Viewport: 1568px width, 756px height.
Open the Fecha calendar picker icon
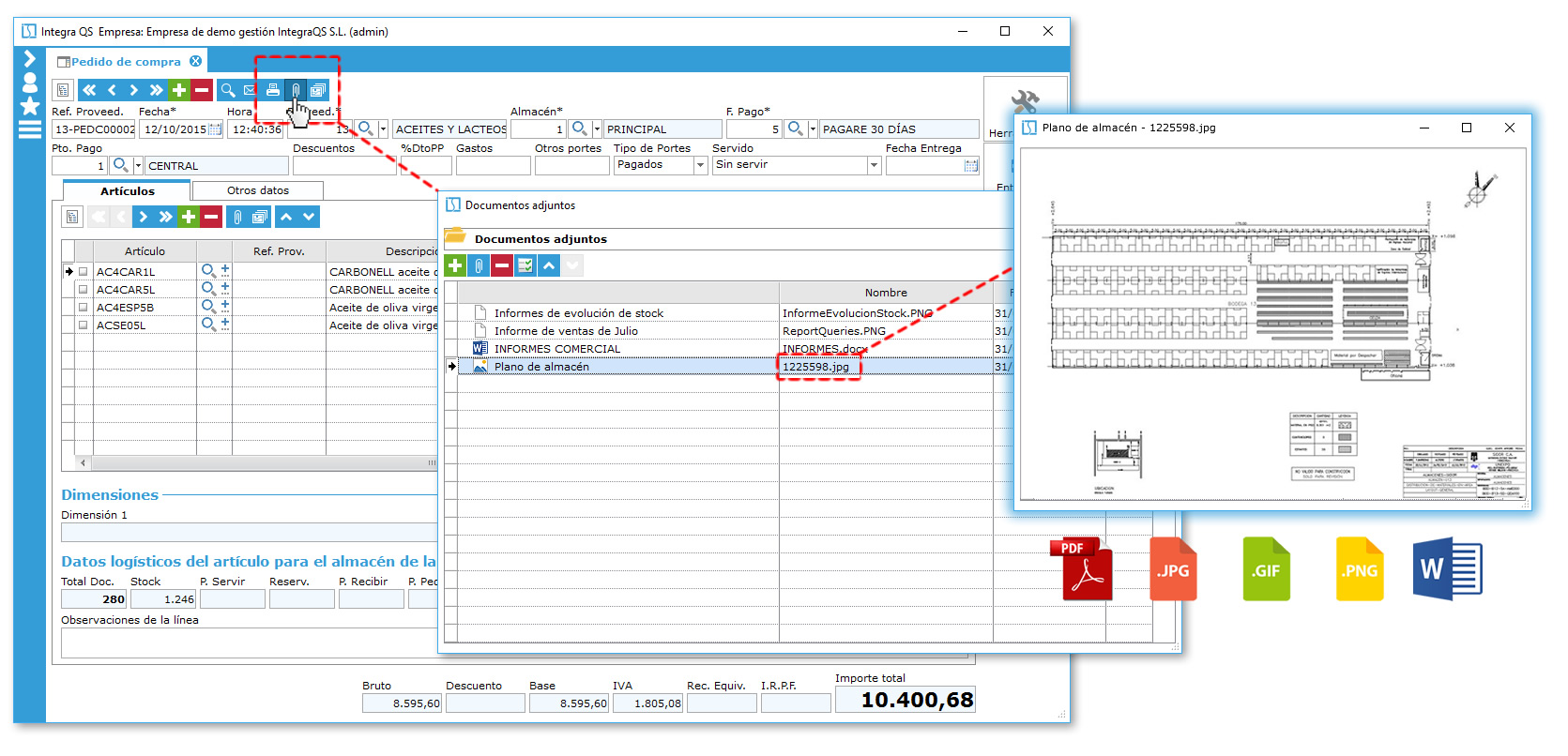[x=215, y=129]
